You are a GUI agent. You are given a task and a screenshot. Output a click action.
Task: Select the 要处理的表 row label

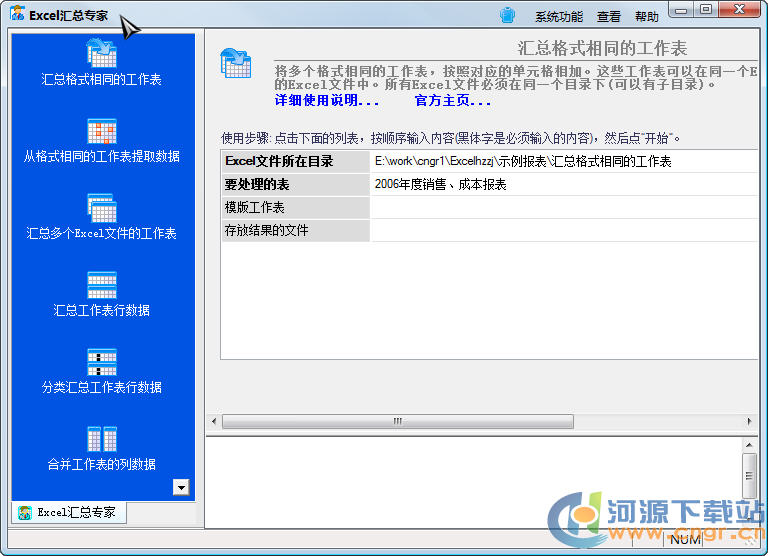click(x=295, y=185)
